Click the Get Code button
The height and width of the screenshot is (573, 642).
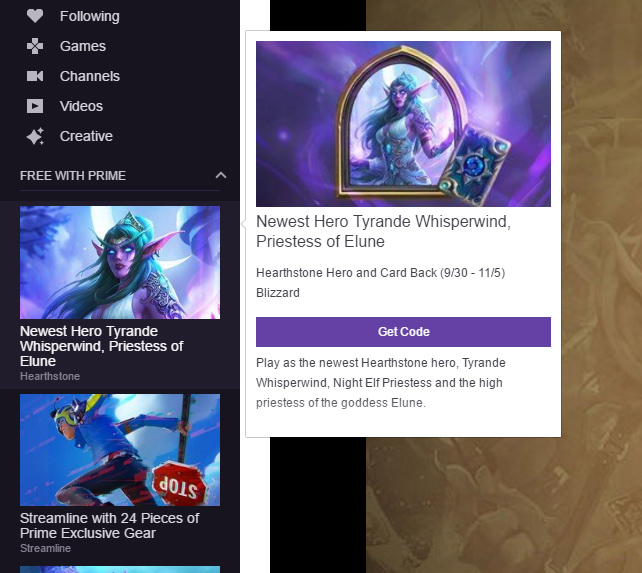point(403,332)
